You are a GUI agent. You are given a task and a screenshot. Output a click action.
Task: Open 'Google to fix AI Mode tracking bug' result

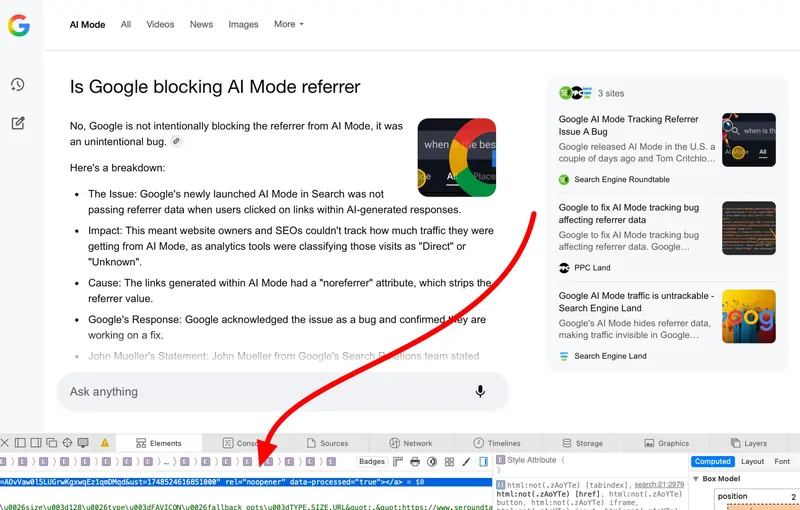coord(629,214)
